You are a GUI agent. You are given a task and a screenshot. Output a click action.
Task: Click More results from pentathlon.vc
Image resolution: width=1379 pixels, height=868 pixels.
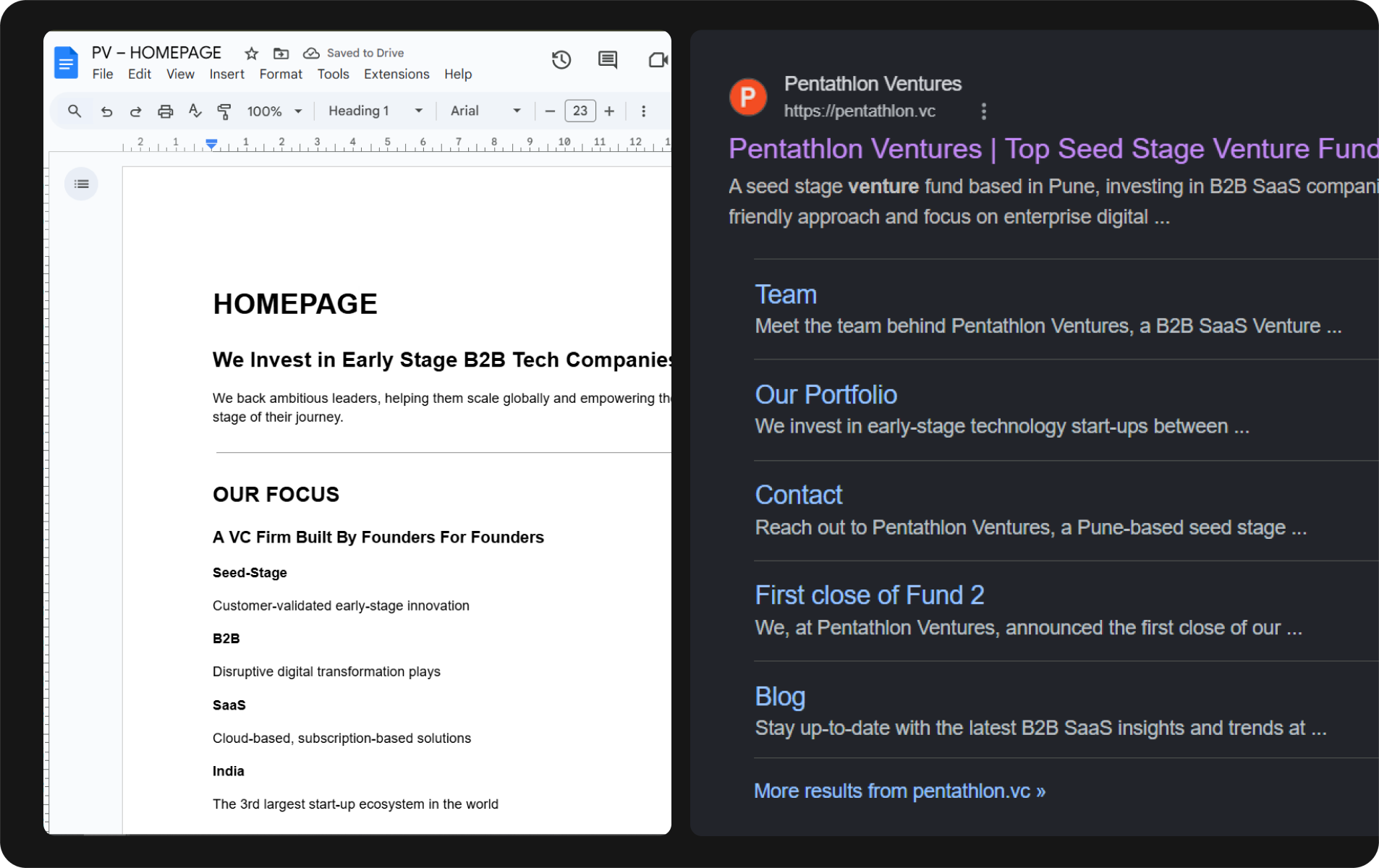coord(899,791)
